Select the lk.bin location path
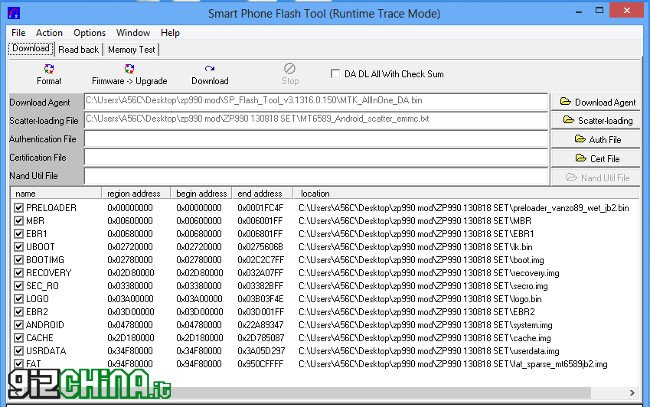650x407 pixels. [415, 247]
